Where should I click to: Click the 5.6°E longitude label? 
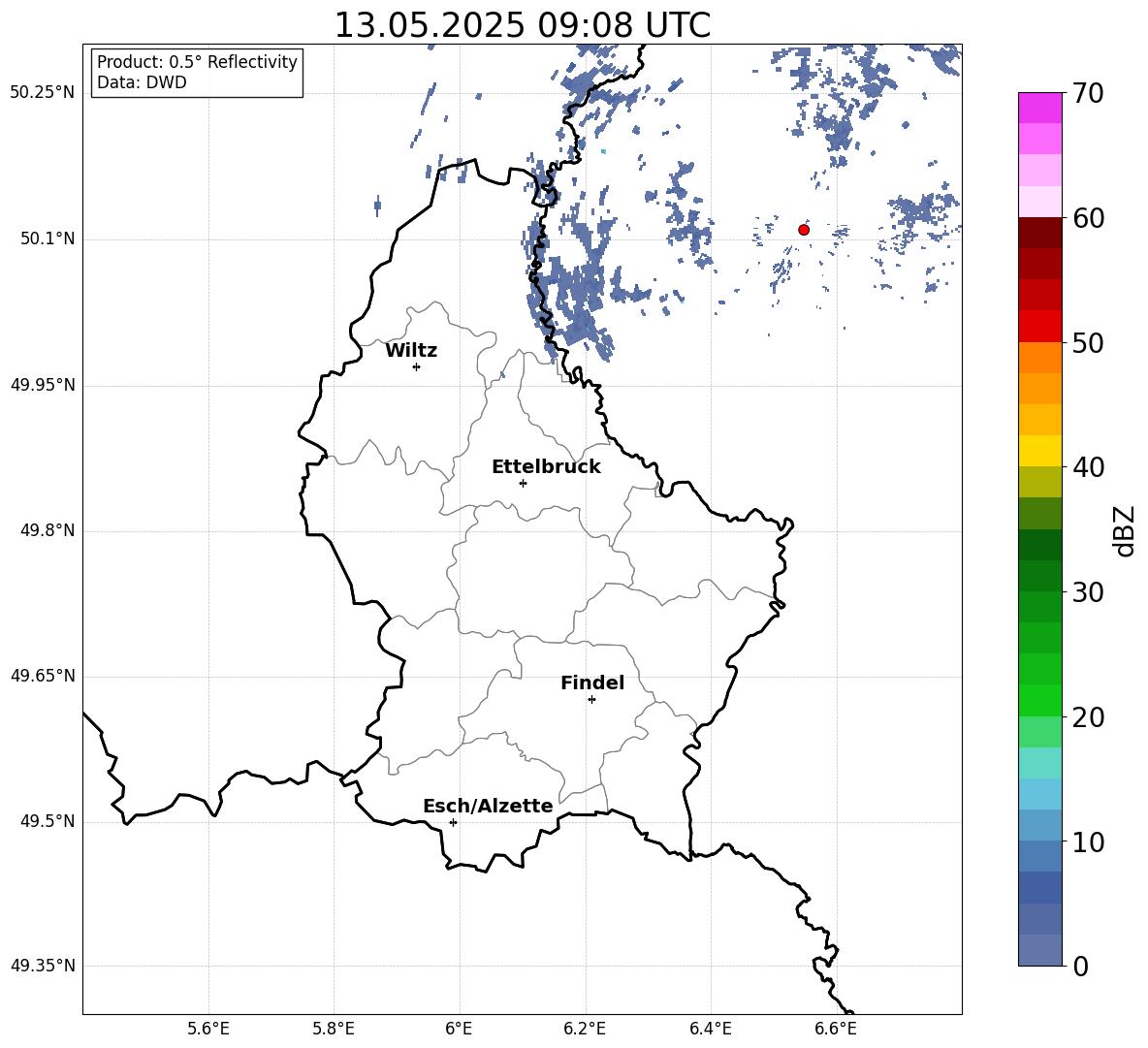[208, 1029]
